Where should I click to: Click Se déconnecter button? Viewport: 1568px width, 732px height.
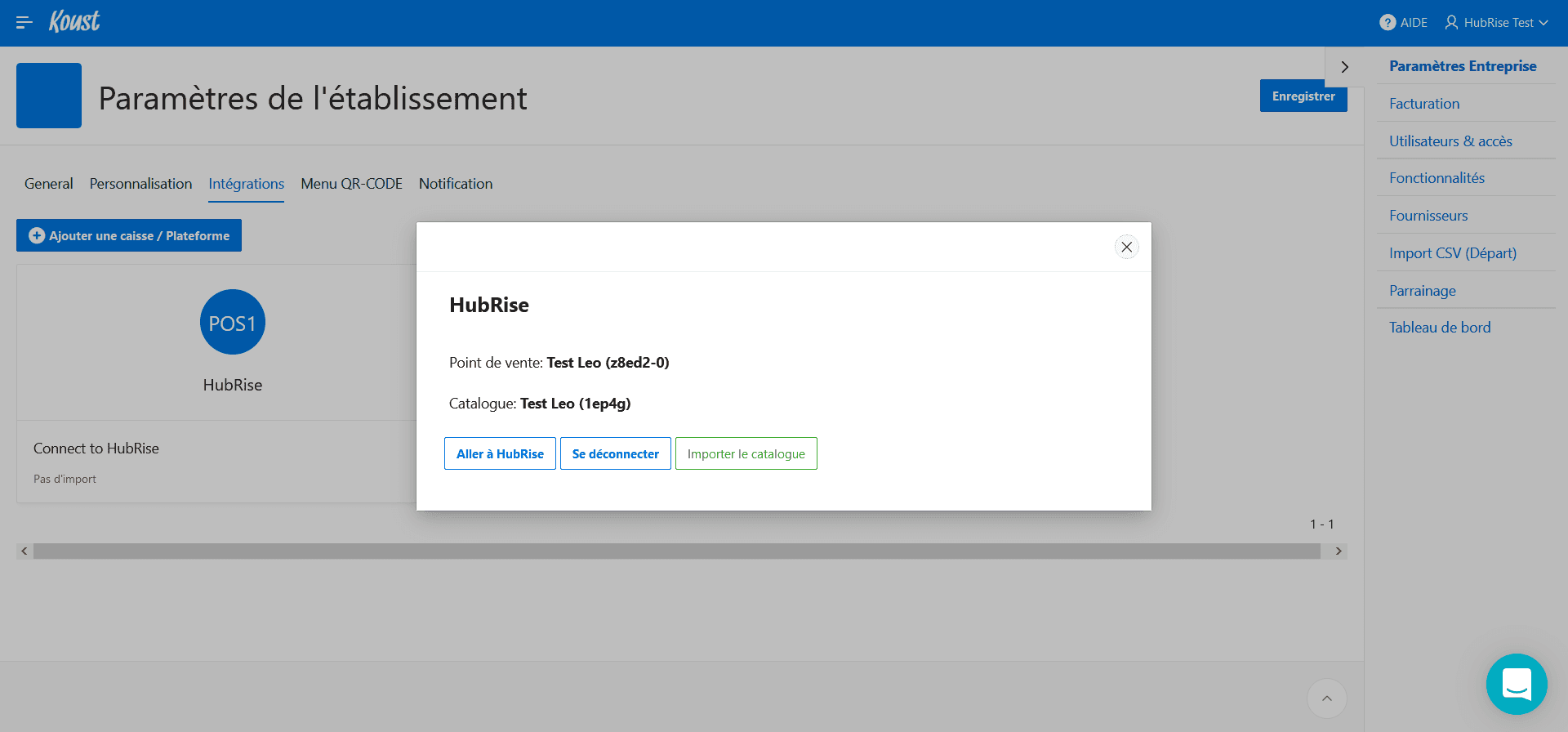point(616,453)
